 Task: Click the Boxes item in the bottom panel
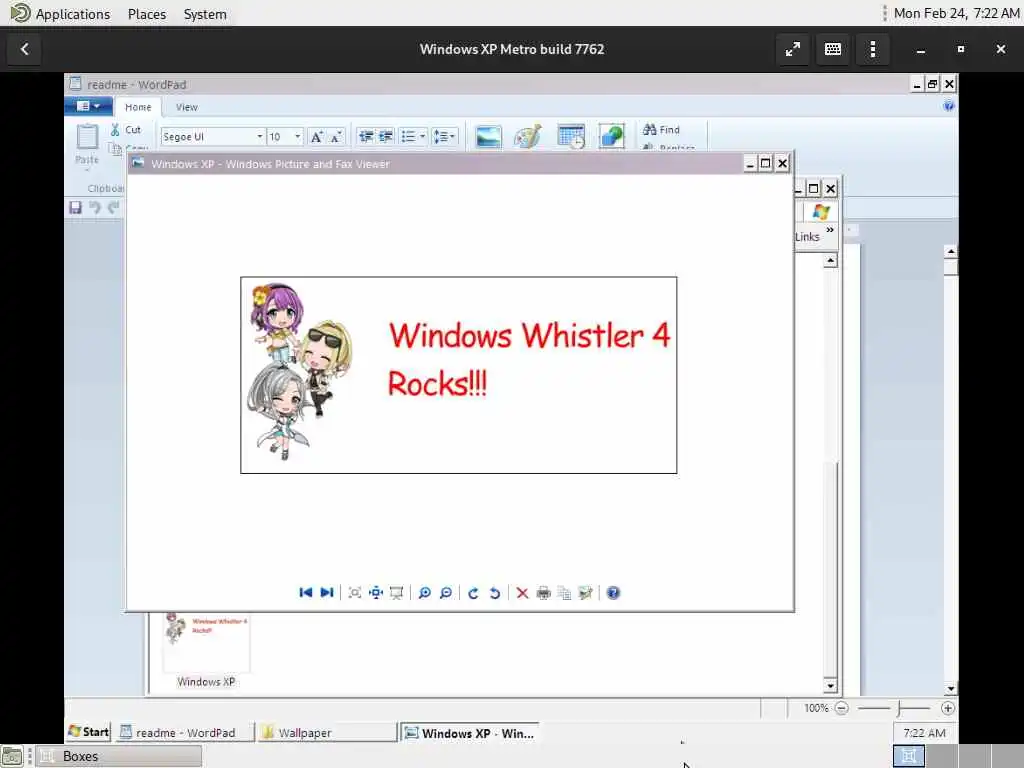(x=118, y=756)
